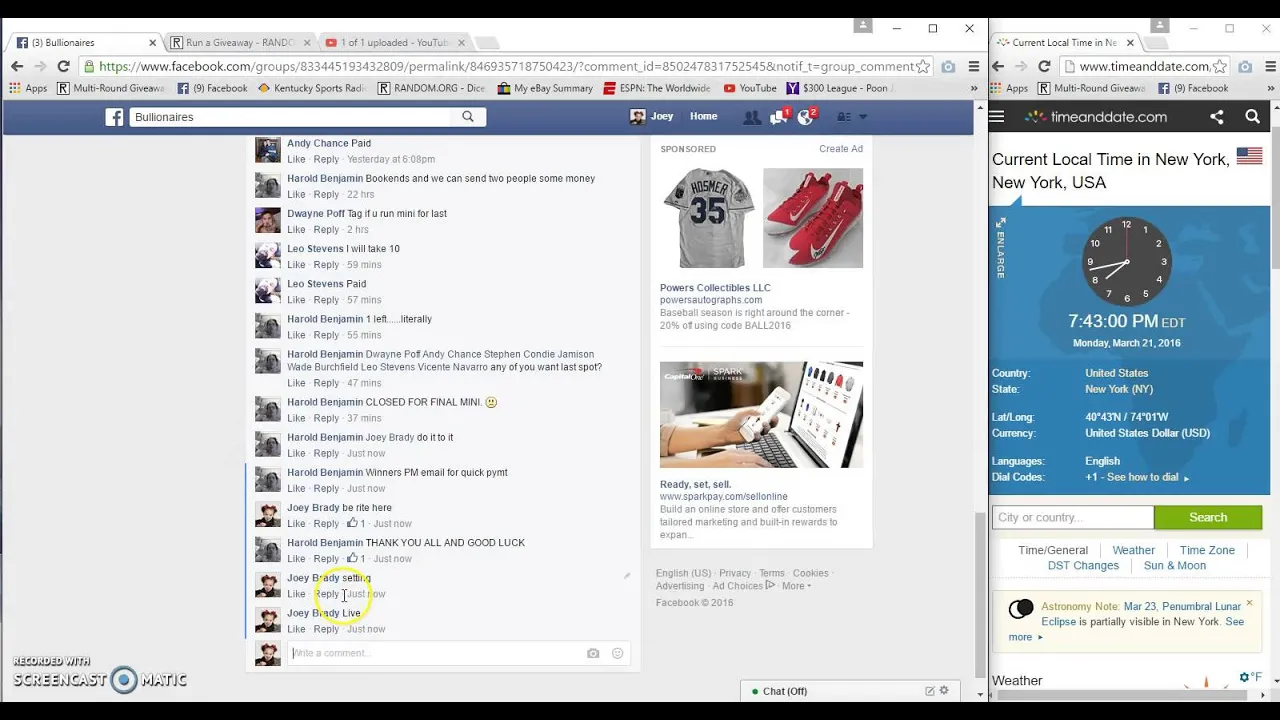The image size is (1280, 720).
Task: Click the Facebook search magnifier icon
Action: pos(467,117)
